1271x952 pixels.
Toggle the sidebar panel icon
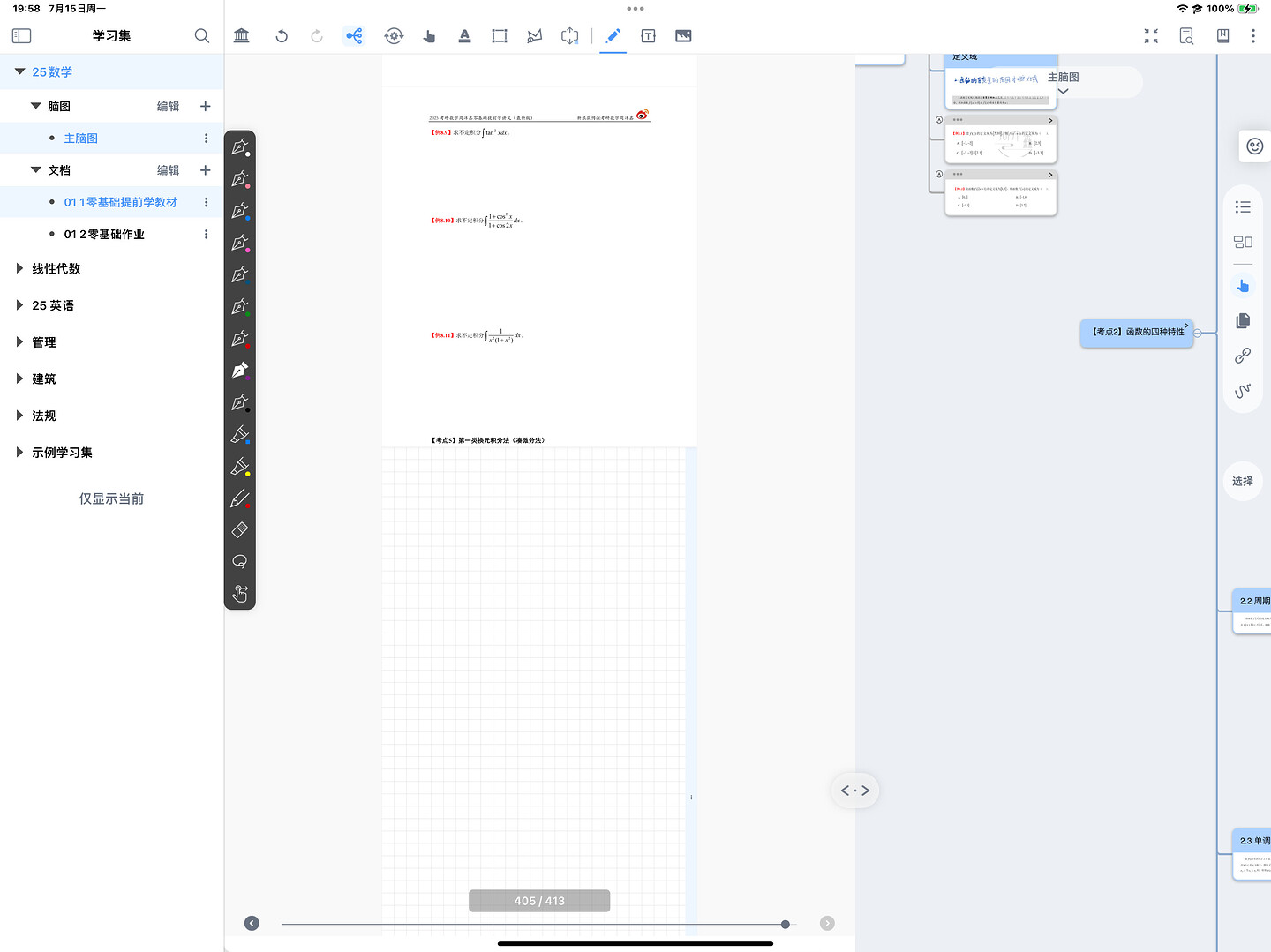(22, 35)
